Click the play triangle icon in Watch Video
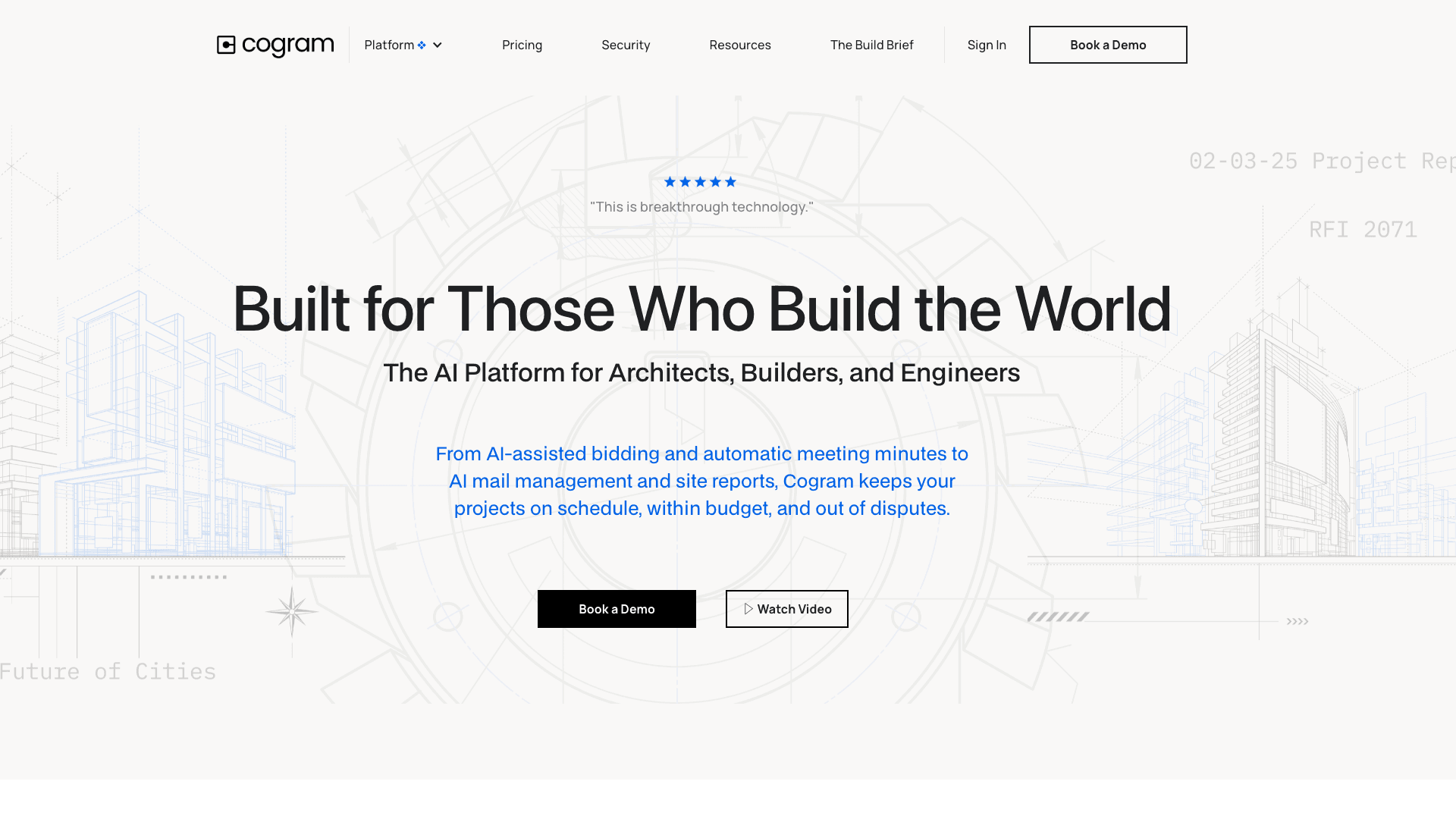Image resolution: width=1456 pixels, height=819 pixels. pos(748,609)
